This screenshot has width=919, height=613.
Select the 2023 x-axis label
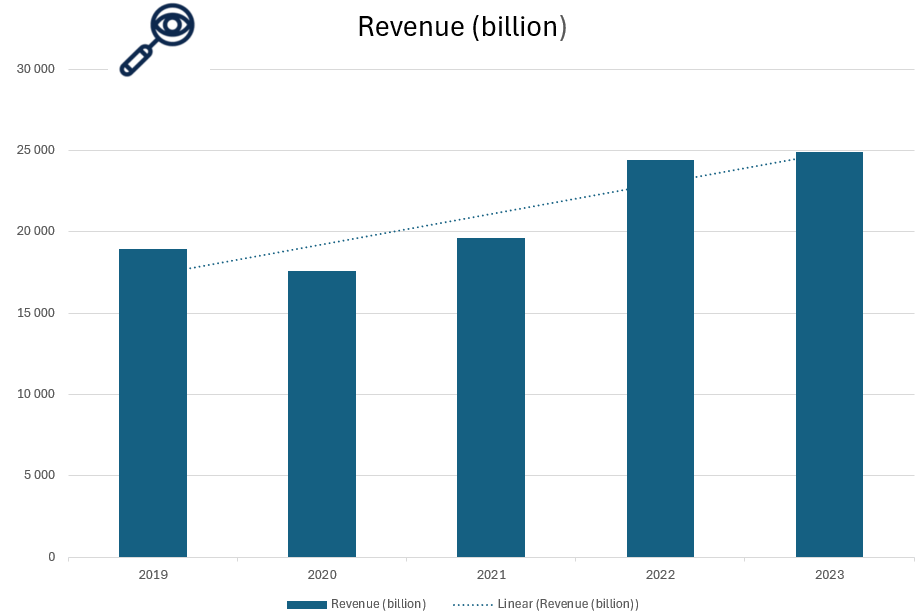click(x=829, y=575)
